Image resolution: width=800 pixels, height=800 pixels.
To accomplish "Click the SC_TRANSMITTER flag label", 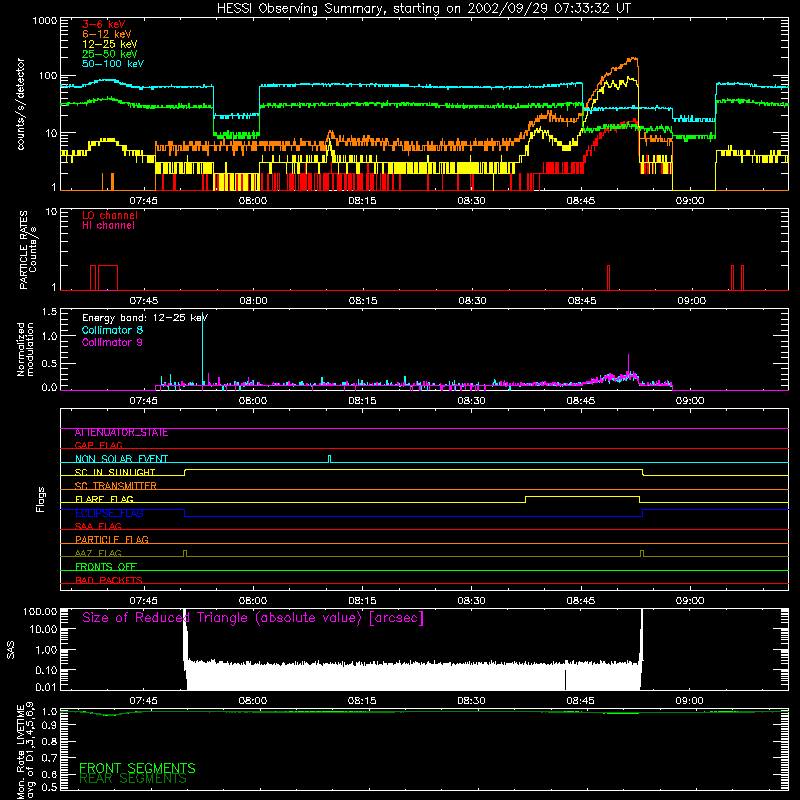I will pyautogui.click(x=115, y=486).
